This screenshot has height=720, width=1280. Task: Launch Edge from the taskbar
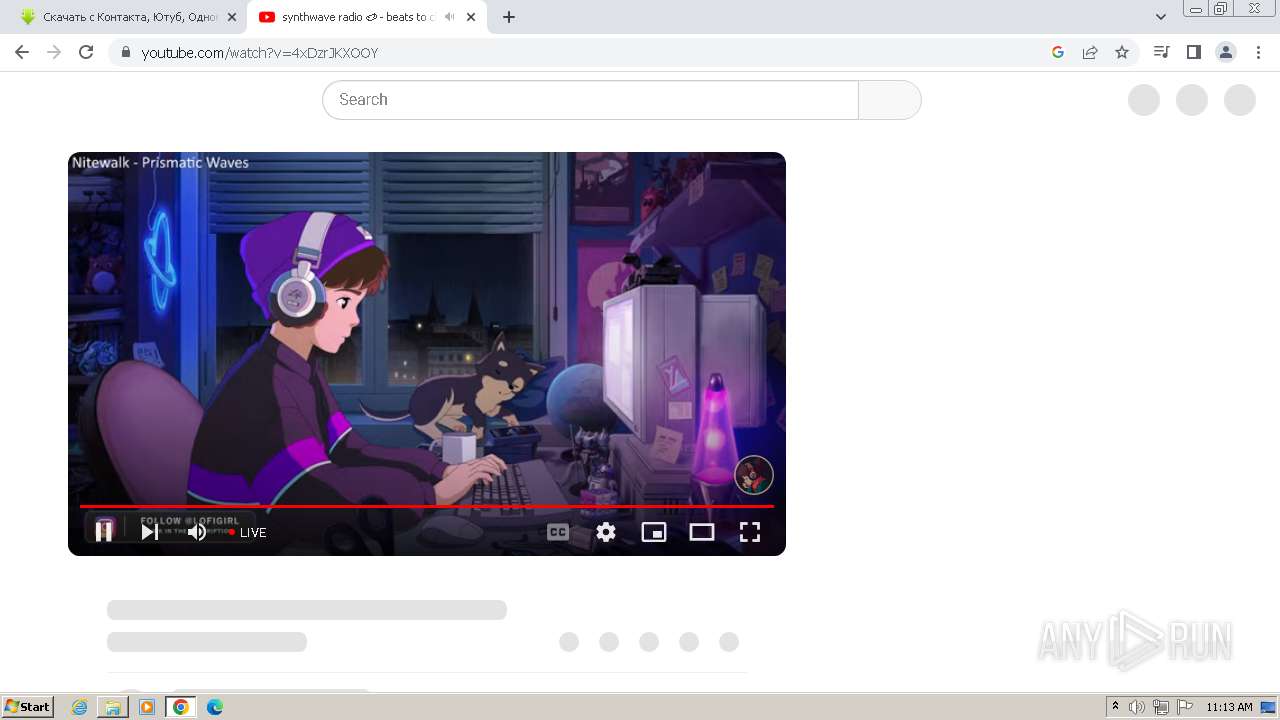(x=214, y=707)
